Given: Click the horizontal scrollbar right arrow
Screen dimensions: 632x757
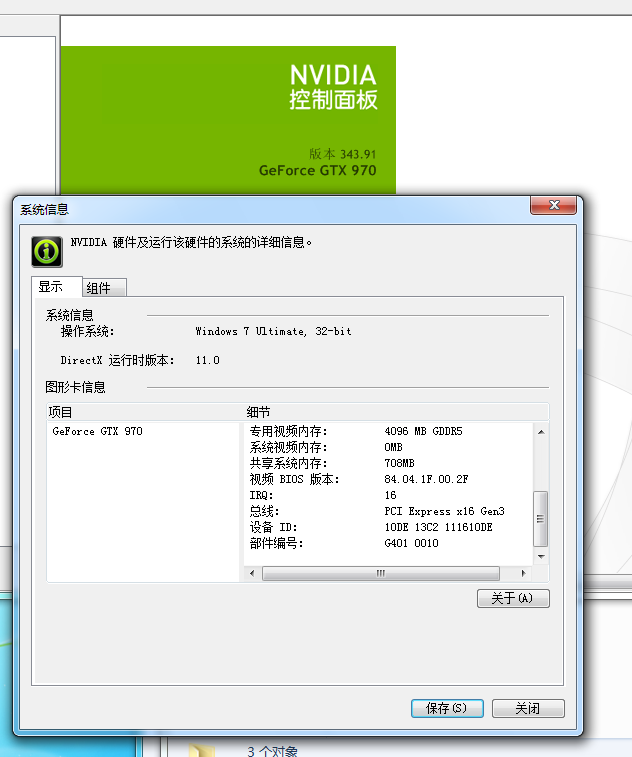Looking at the screenshot, I should (525, 573).
